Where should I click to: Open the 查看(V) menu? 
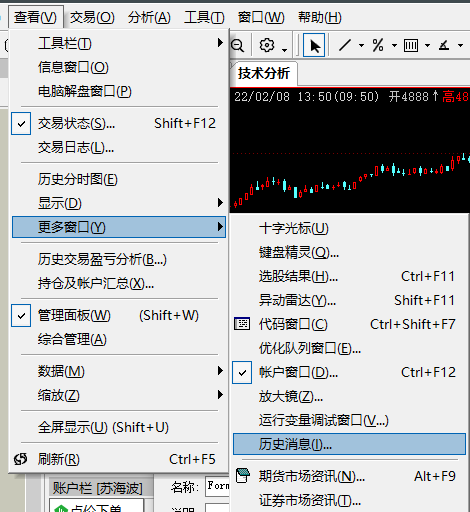pyautogui.click(x=35, y=17)
